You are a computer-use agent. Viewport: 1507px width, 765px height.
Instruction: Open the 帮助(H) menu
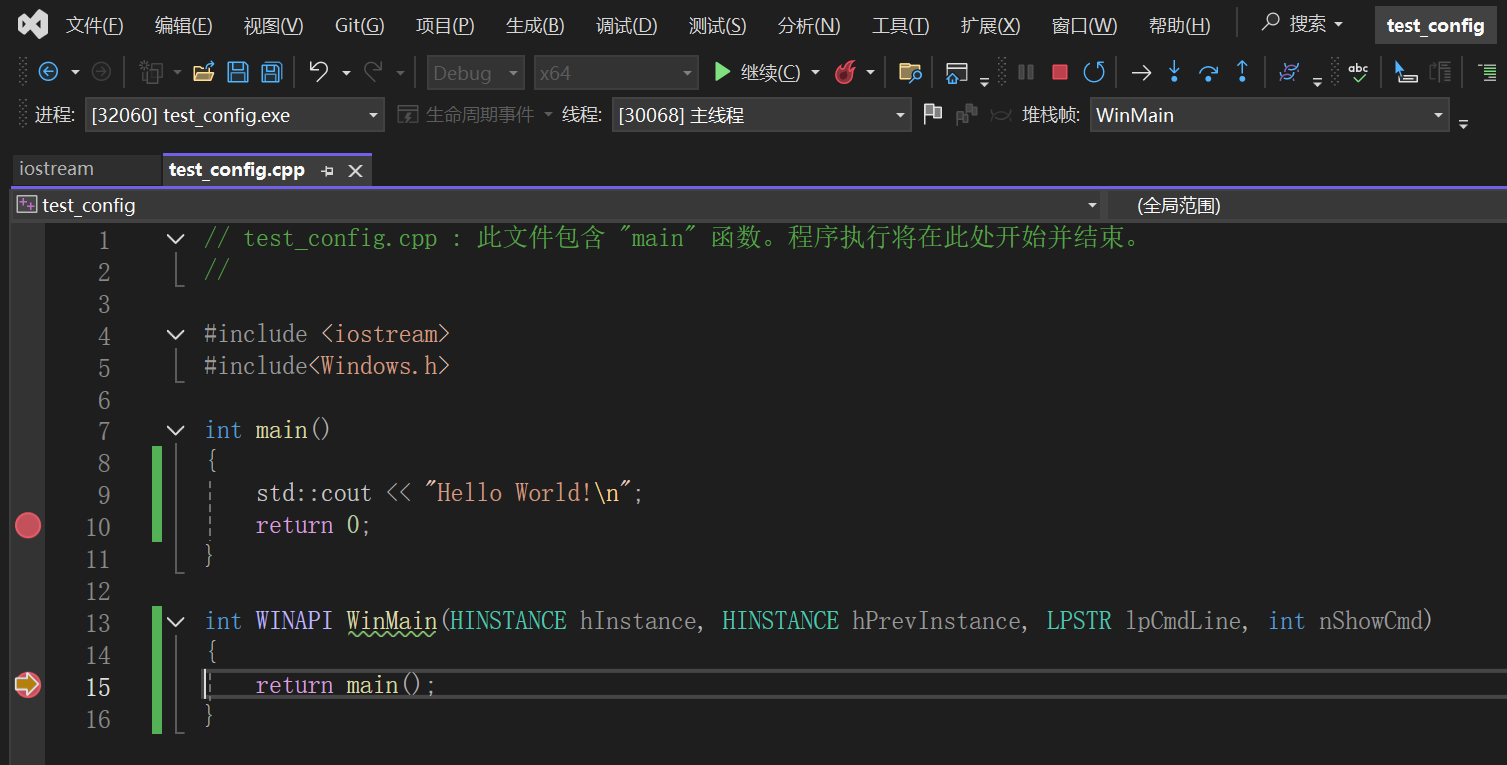(1179, 25)
